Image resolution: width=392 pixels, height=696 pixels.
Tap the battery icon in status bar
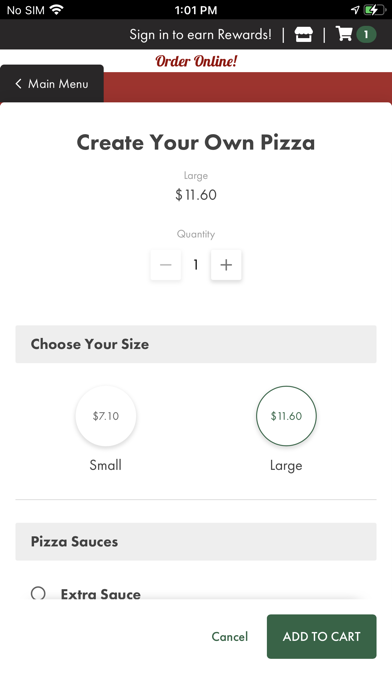[376, 10]
